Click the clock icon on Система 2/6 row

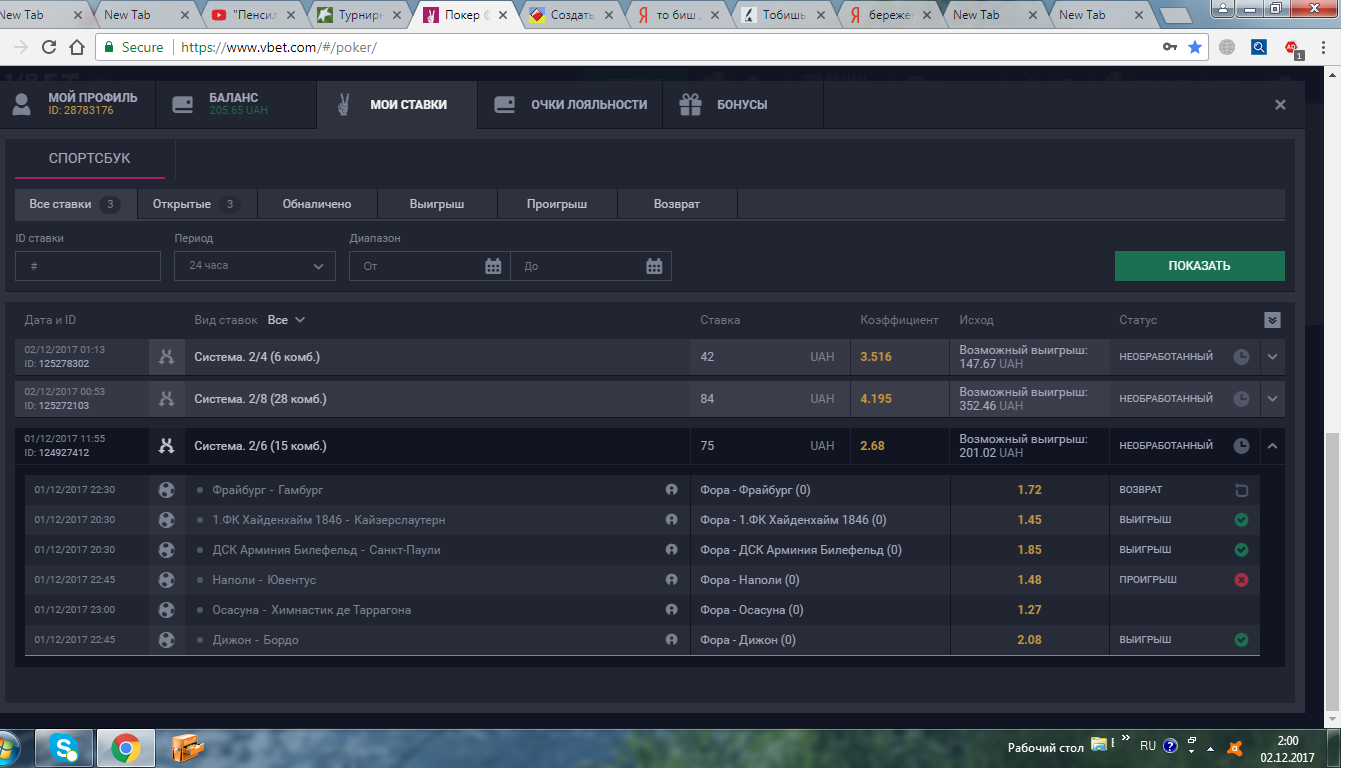pyautogui.click(x=1241, y=446)
